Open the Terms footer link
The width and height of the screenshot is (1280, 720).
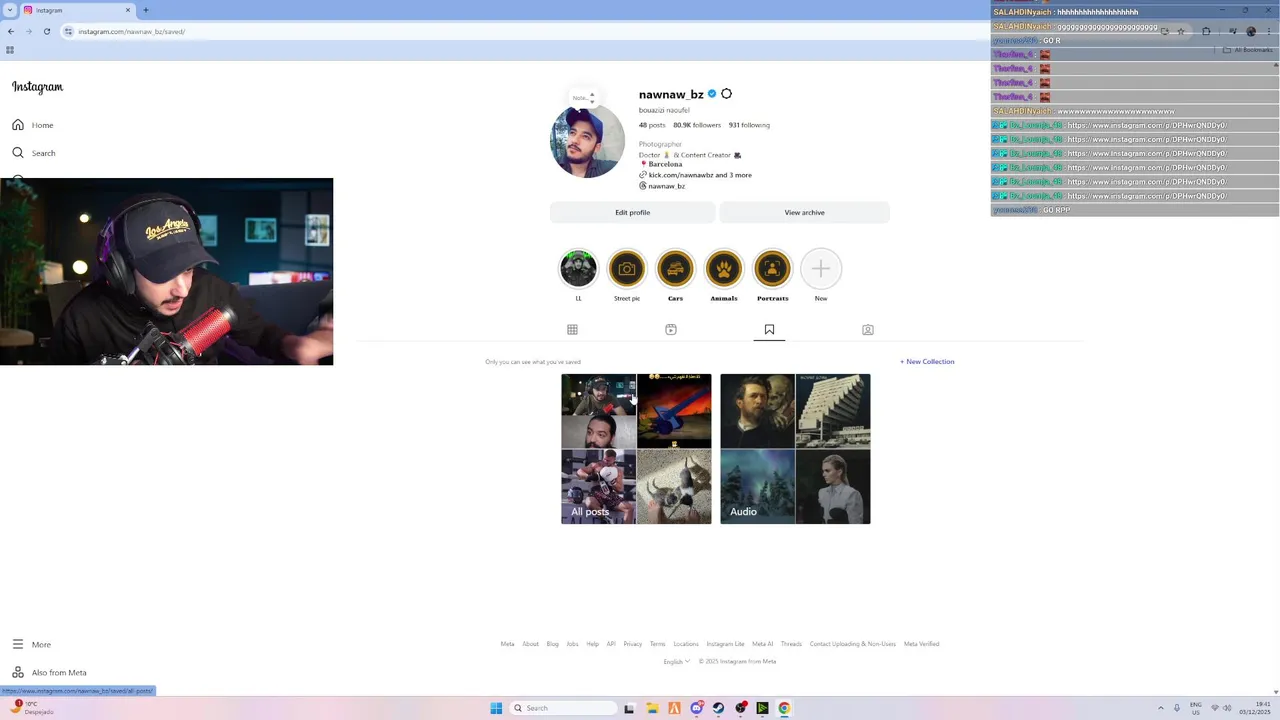[x=657, y=644]
